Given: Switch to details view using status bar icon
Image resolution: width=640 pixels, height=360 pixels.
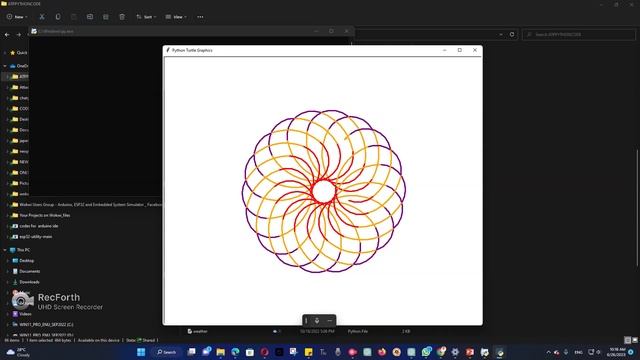Looking at the screenshot, I should point(628,340).
